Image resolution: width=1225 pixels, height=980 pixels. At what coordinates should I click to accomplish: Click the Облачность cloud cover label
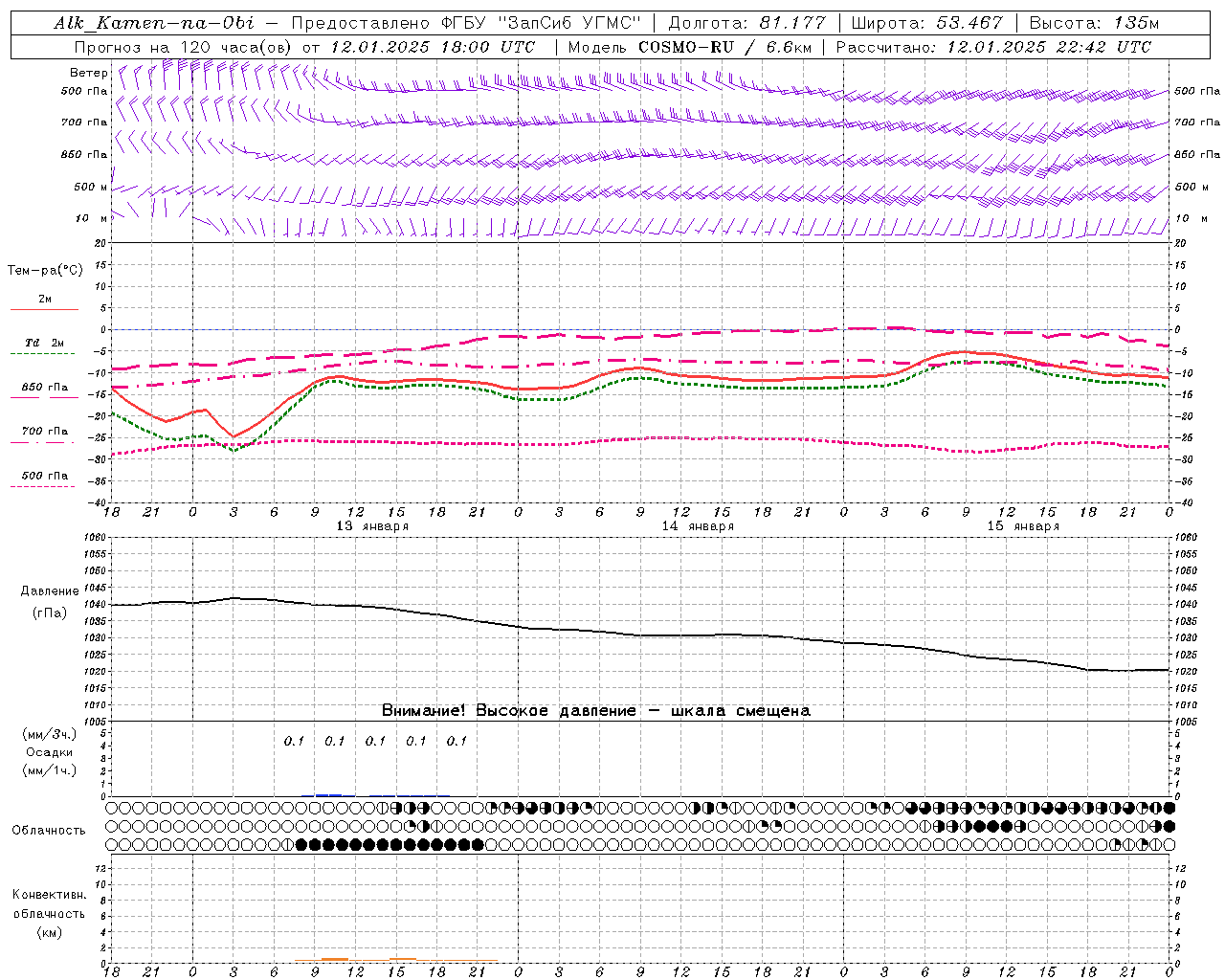coord(49,830)
